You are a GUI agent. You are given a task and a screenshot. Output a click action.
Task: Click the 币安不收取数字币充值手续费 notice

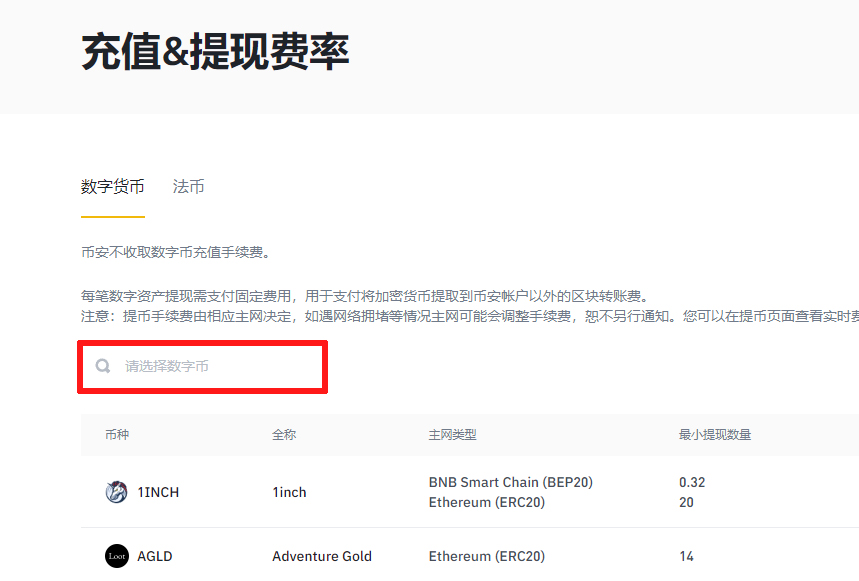point(175,252)
